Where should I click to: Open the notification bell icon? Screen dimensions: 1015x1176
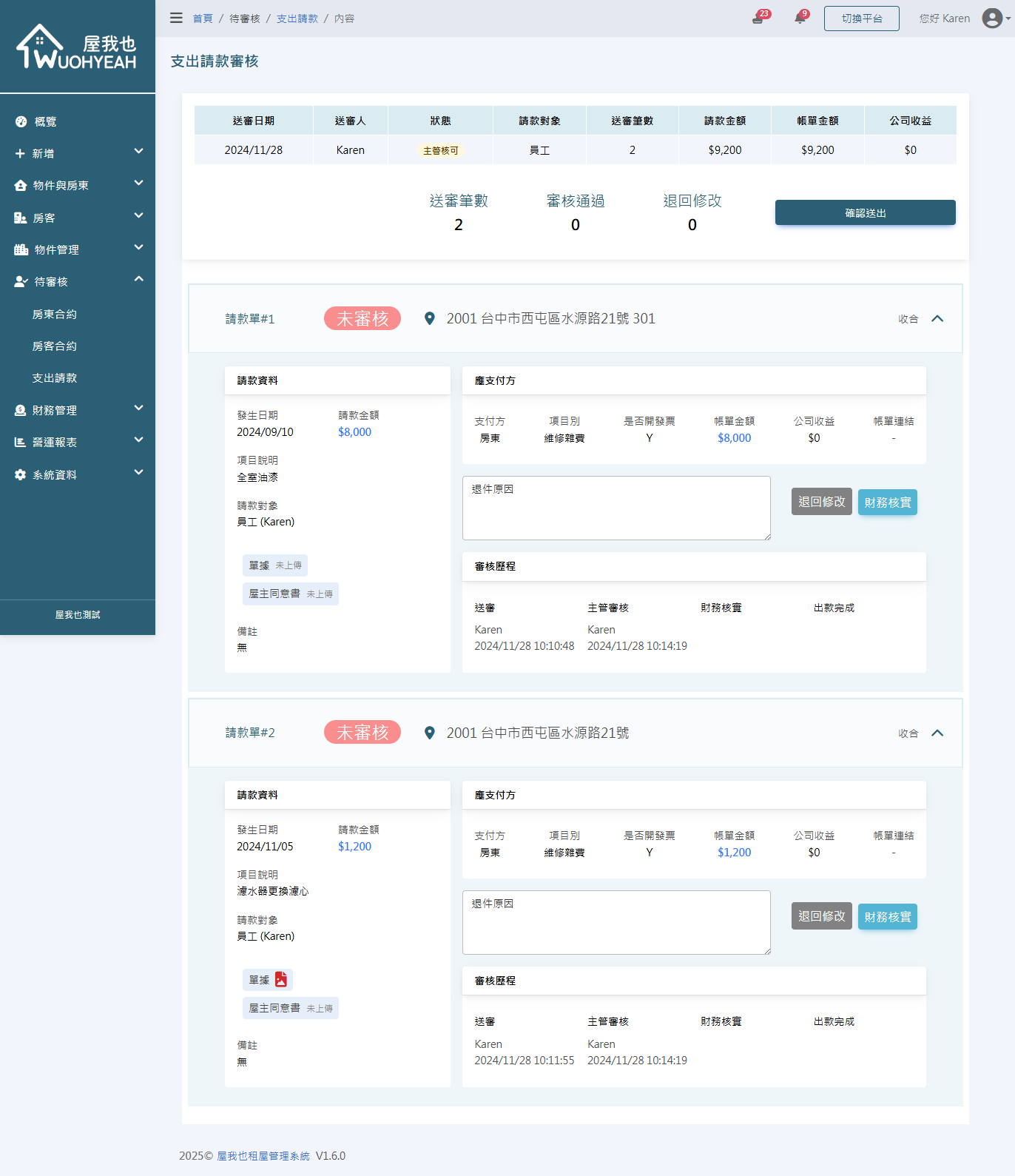click(800, 19)
